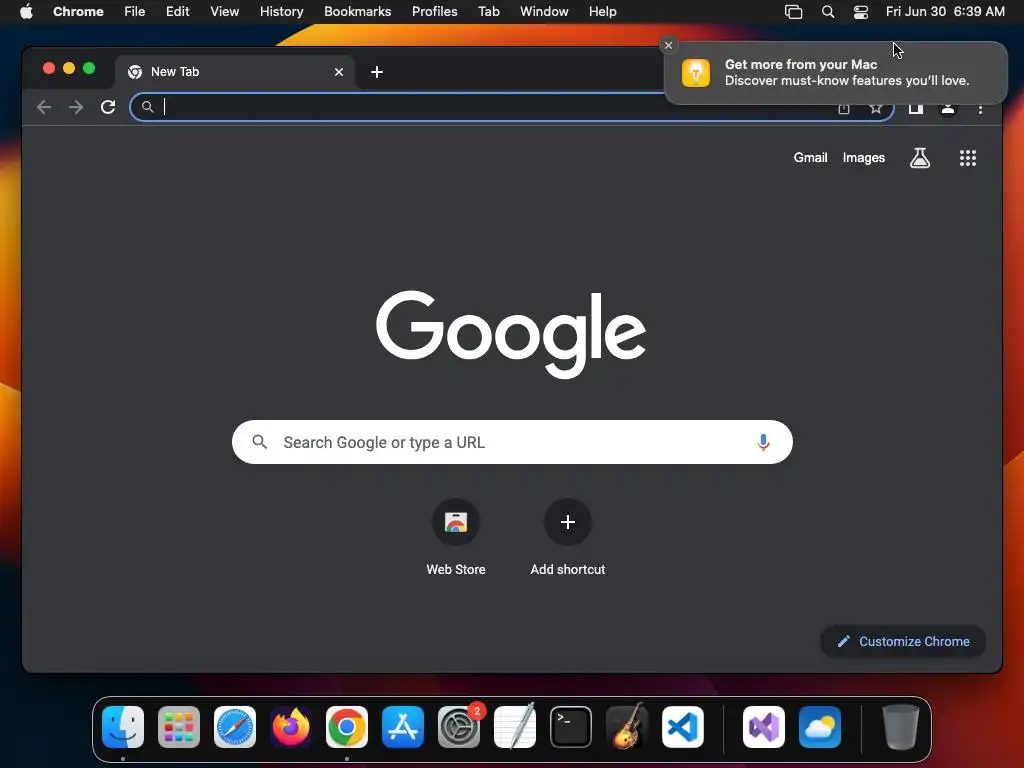Viewport: 1024px width, 768px height.
Task: Open the Help menu
Action: (602, 12)
